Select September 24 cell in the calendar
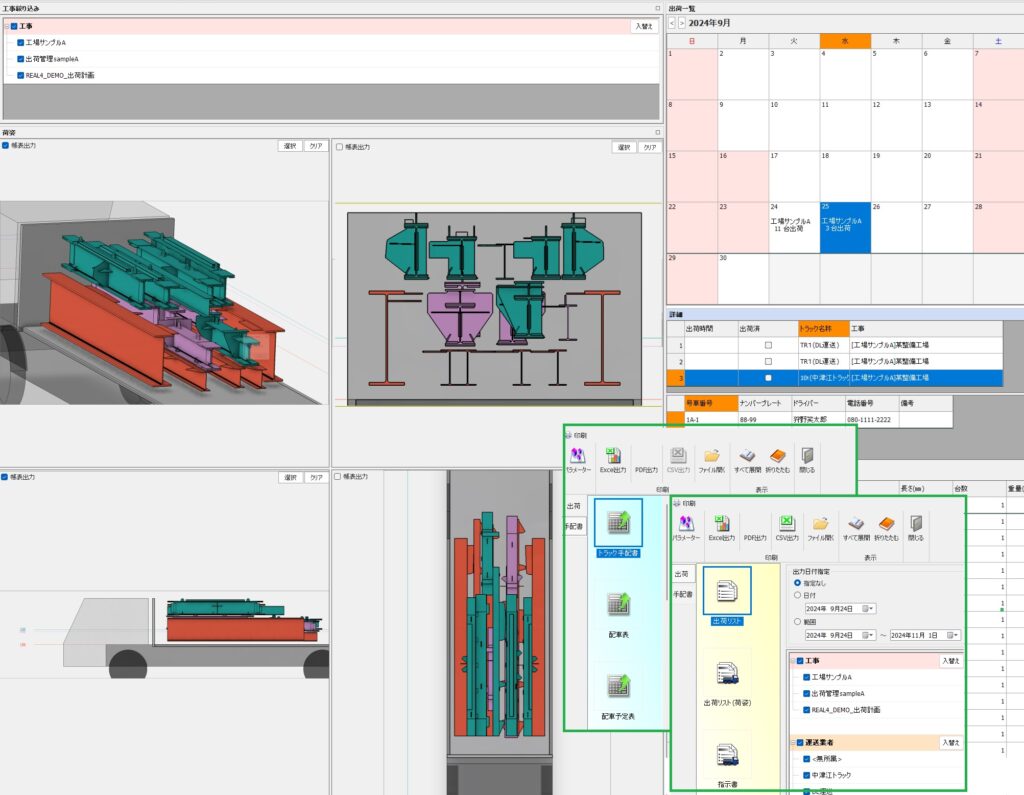1024x795 pixels. (x=793, y=226)
